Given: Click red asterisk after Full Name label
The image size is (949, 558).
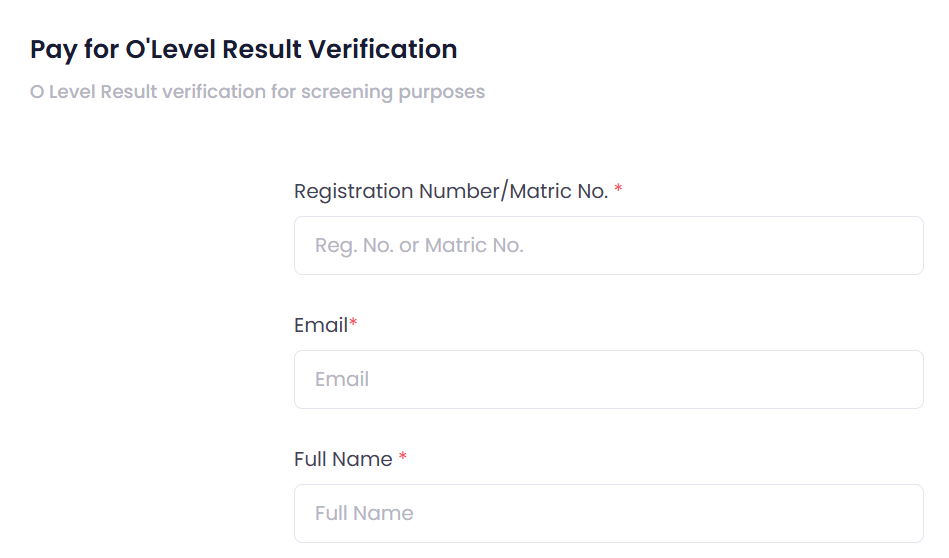Looking at the screenshot, I should (x=403, y=459).
